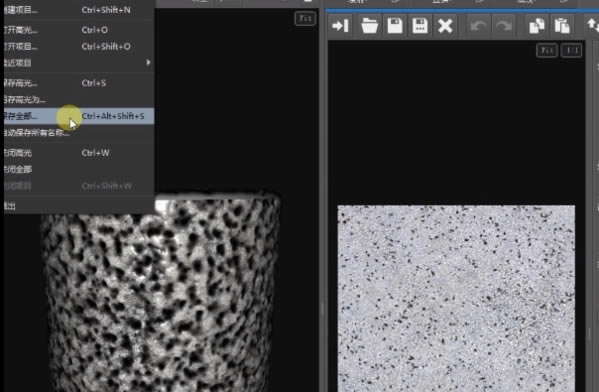Click Fit button in the 3D view

tap(305, 19)
